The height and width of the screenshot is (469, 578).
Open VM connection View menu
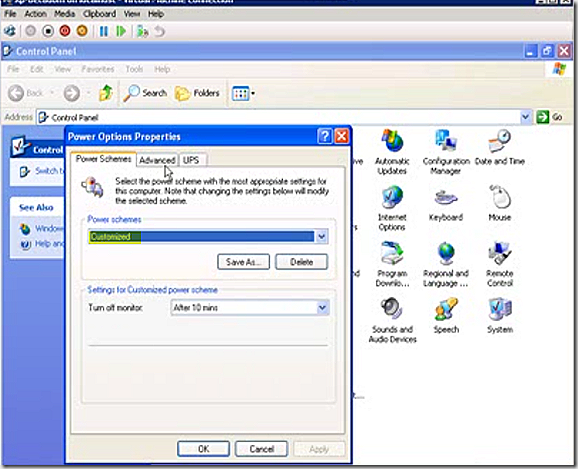[132, 14]
